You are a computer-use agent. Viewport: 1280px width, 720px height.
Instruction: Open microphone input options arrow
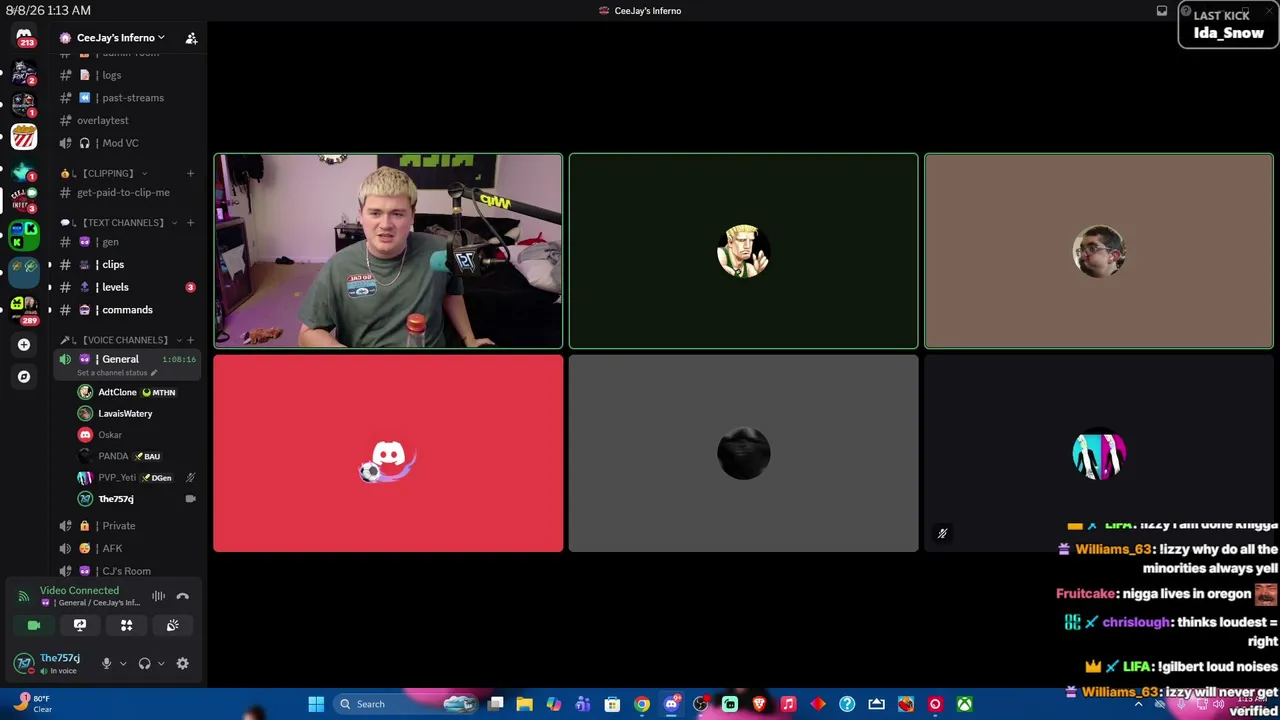[123, 663]
